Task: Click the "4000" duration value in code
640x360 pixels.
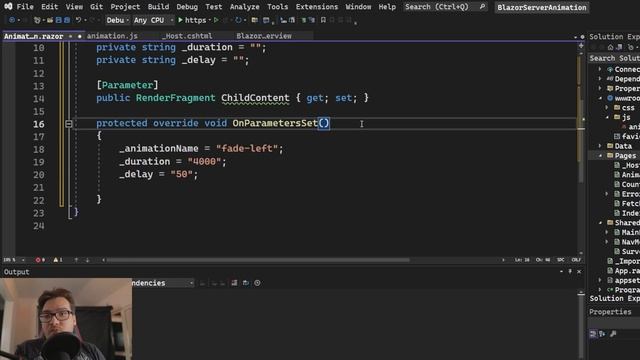Action: [204, 162]
